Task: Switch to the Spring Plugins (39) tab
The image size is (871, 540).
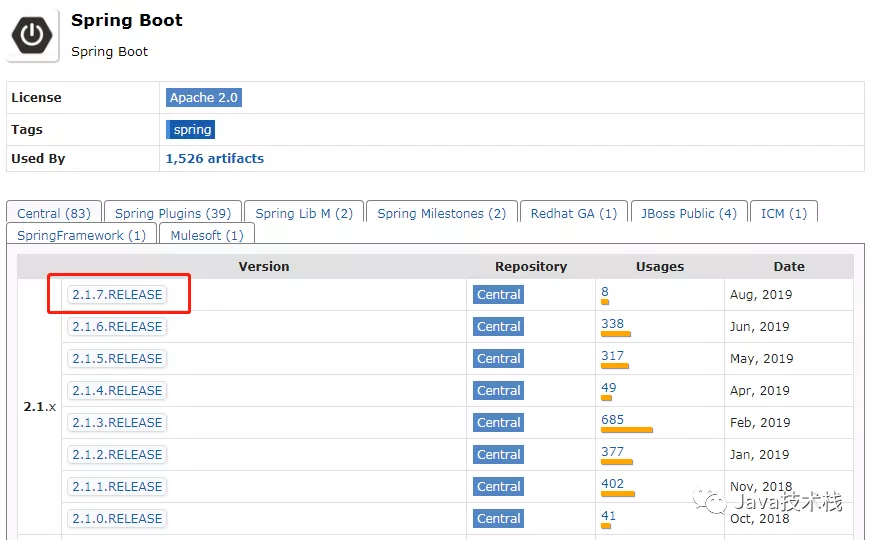Action: pos(173,213)
